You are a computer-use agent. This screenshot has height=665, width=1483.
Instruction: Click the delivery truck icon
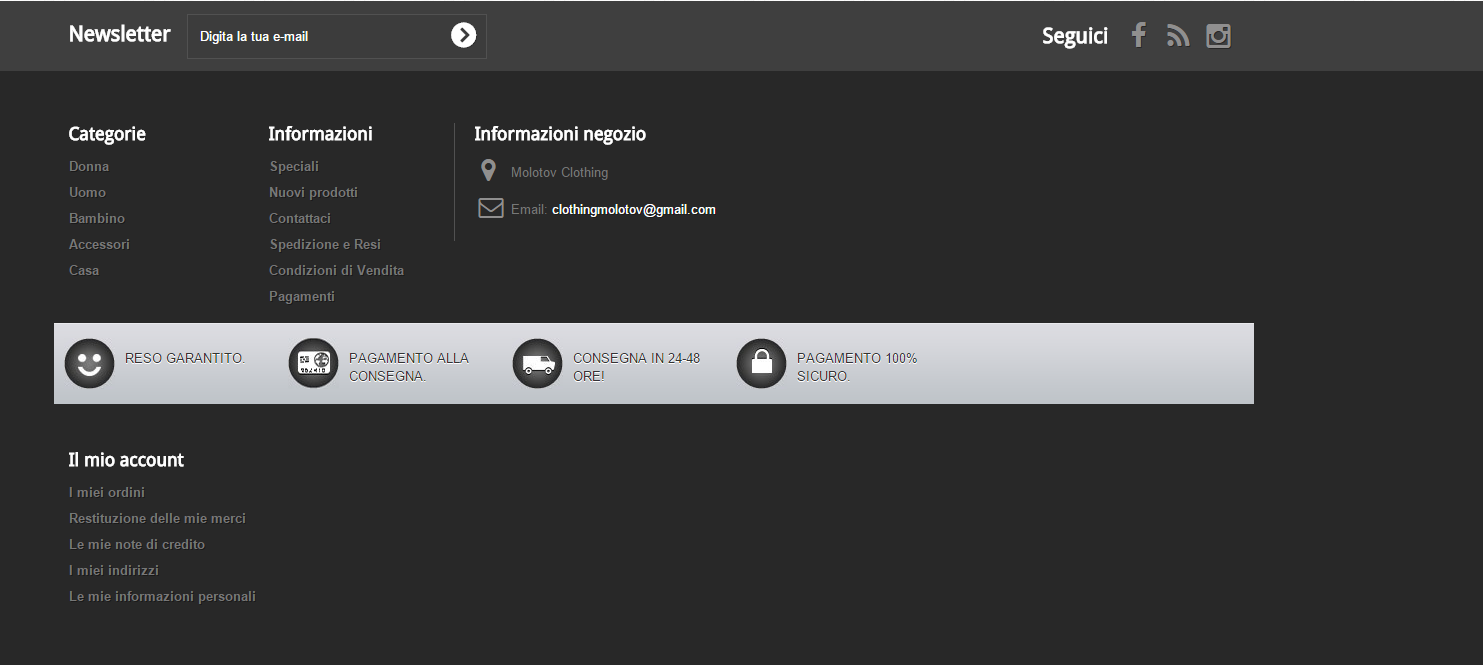pyautogui.click(x=537, y=363)
